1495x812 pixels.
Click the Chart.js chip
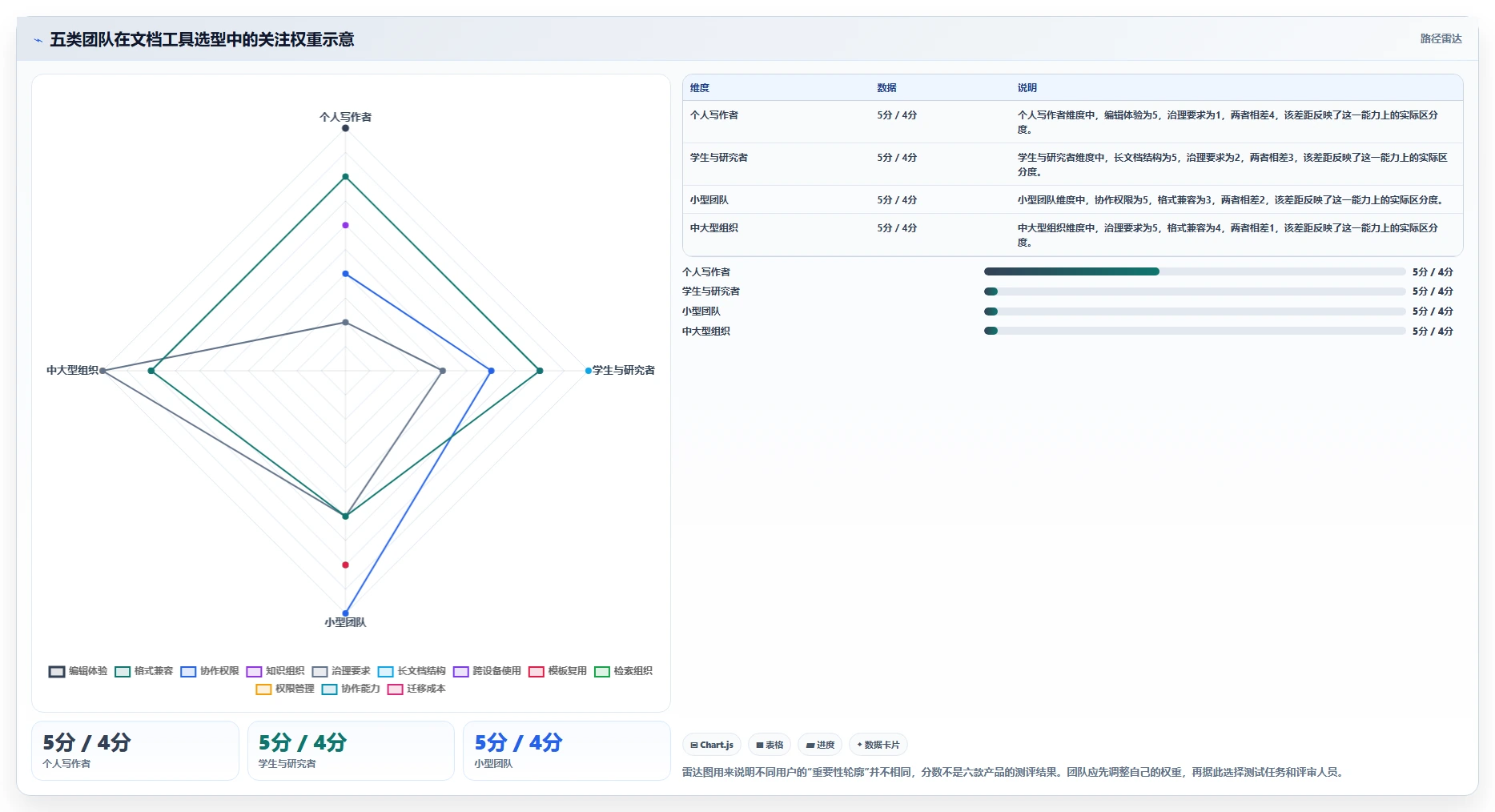711,745
